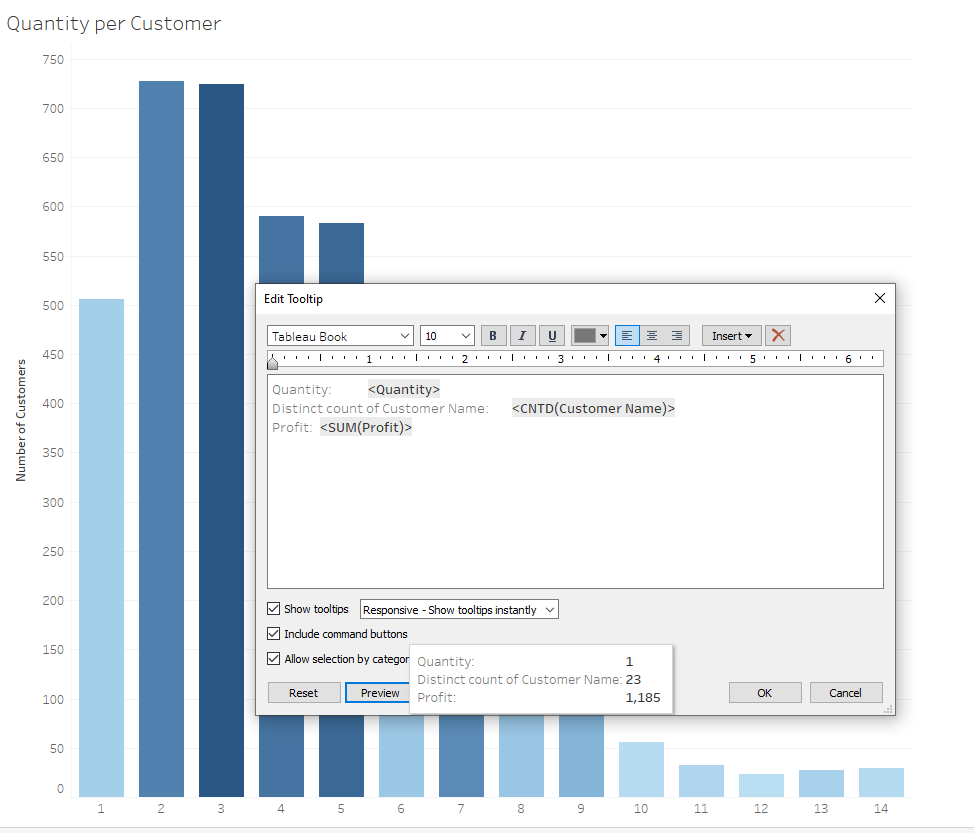Toggle Underline formatting in tooltip editor

point(552,335)
